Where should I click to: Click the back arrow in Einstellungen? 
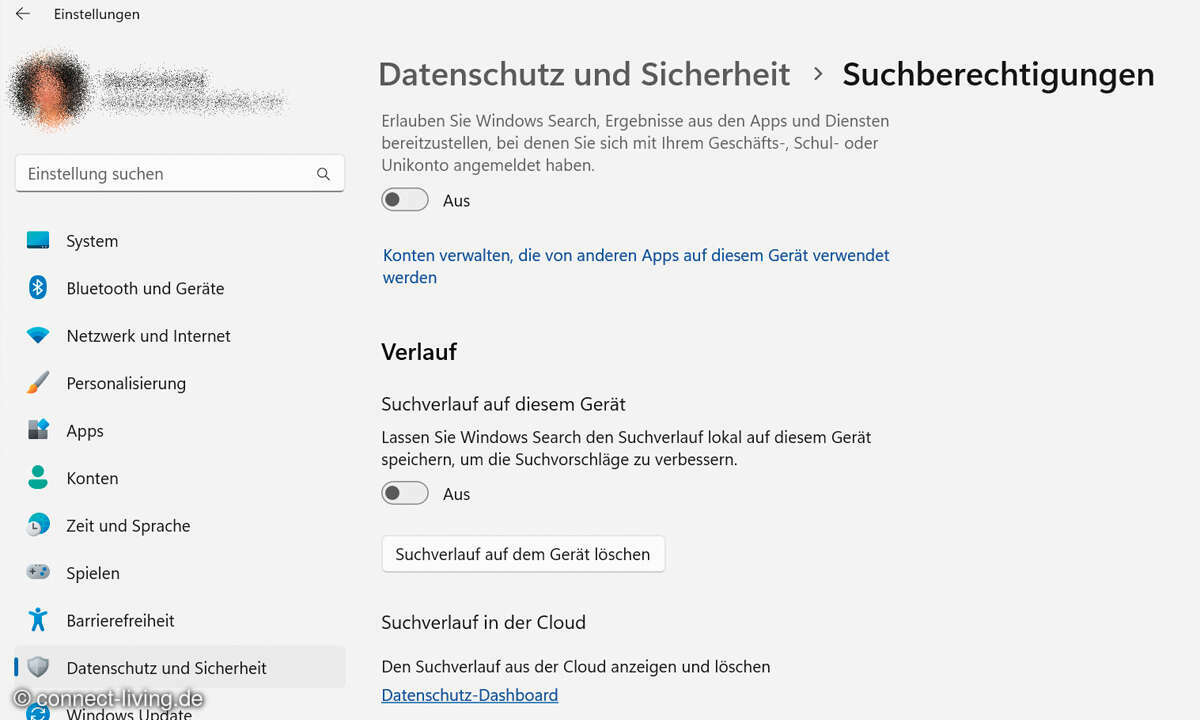pyautogui.click(x=22, y=14)
